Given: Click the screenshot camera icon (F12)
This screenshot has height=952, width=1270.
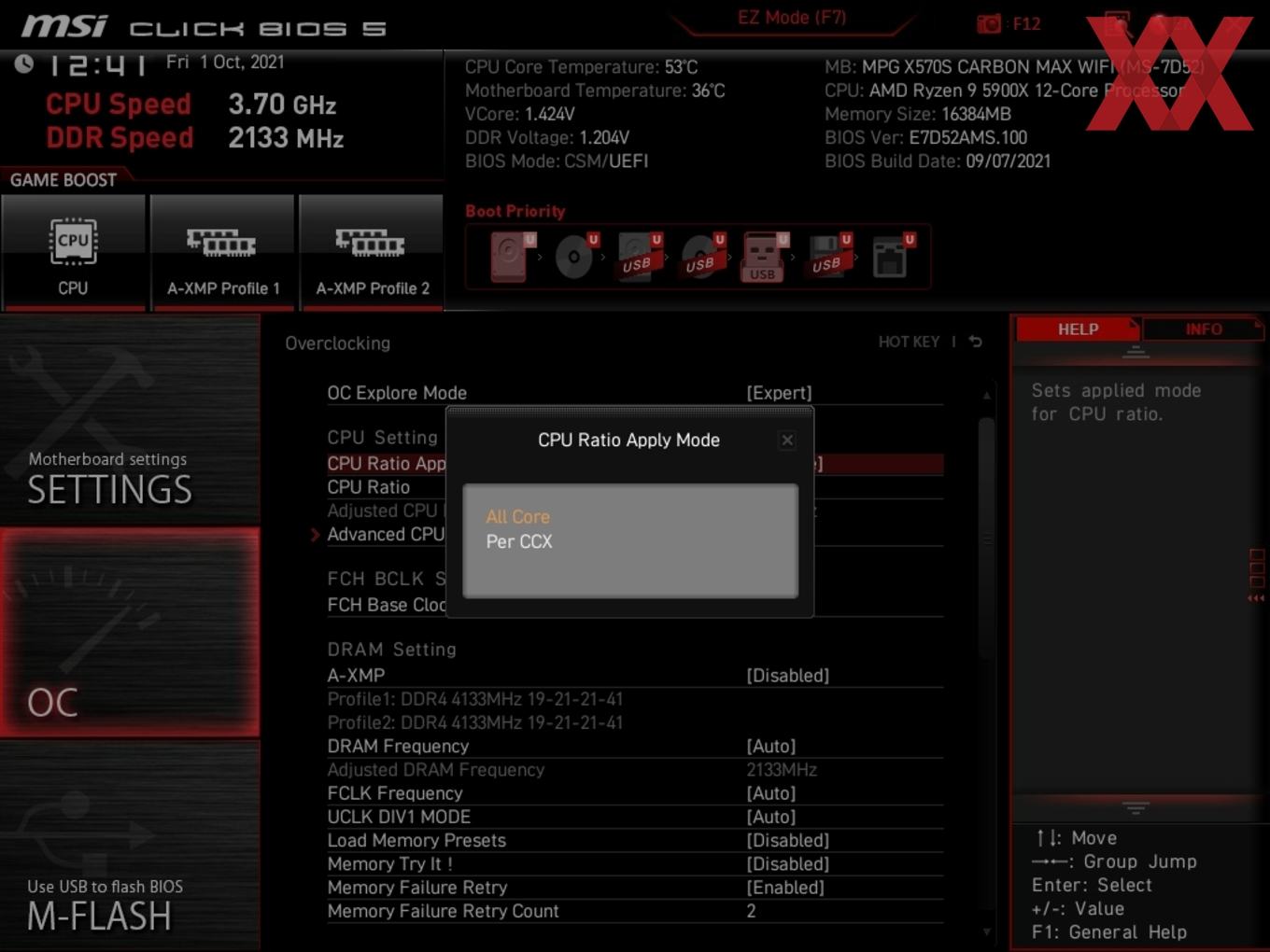Looking at the screenshot, I should coord(988,24).
